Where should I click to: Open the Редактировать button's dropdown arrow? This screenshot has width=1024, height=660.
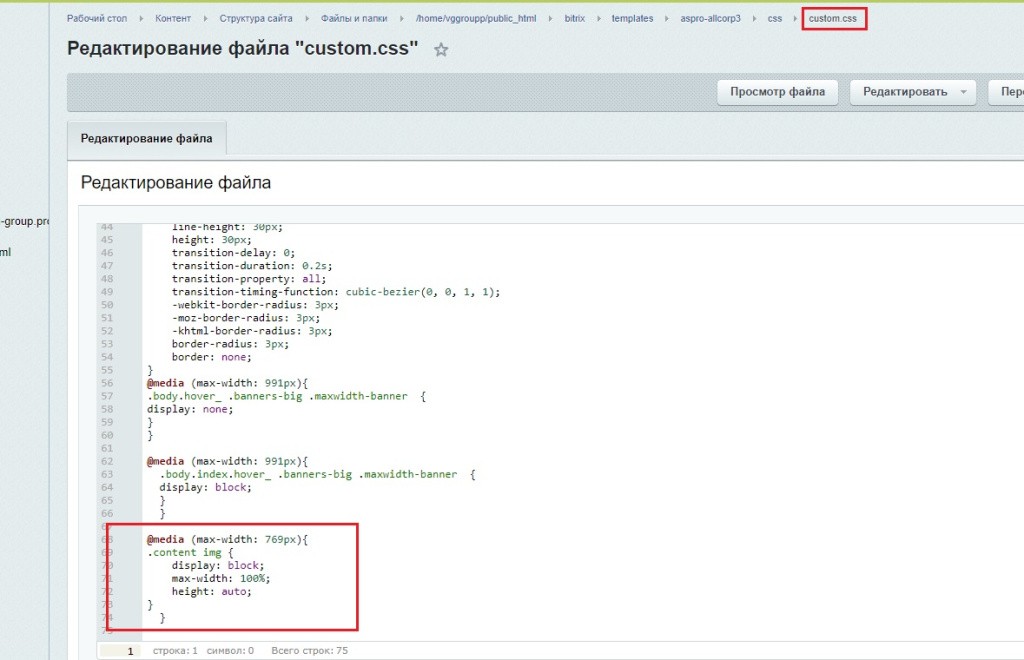coord(966,91)
